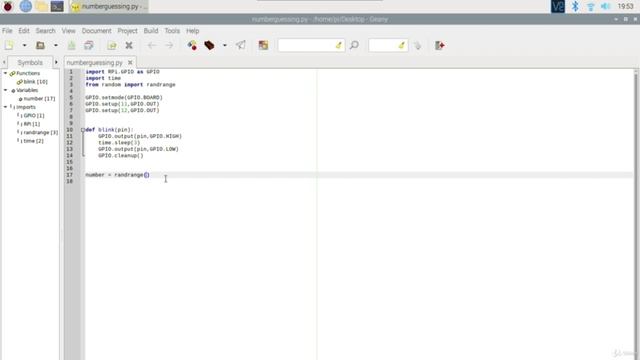Viewport: 640px width, 360px height.
Task: Launch the web browser from taskbar
Action: [25, 6]
